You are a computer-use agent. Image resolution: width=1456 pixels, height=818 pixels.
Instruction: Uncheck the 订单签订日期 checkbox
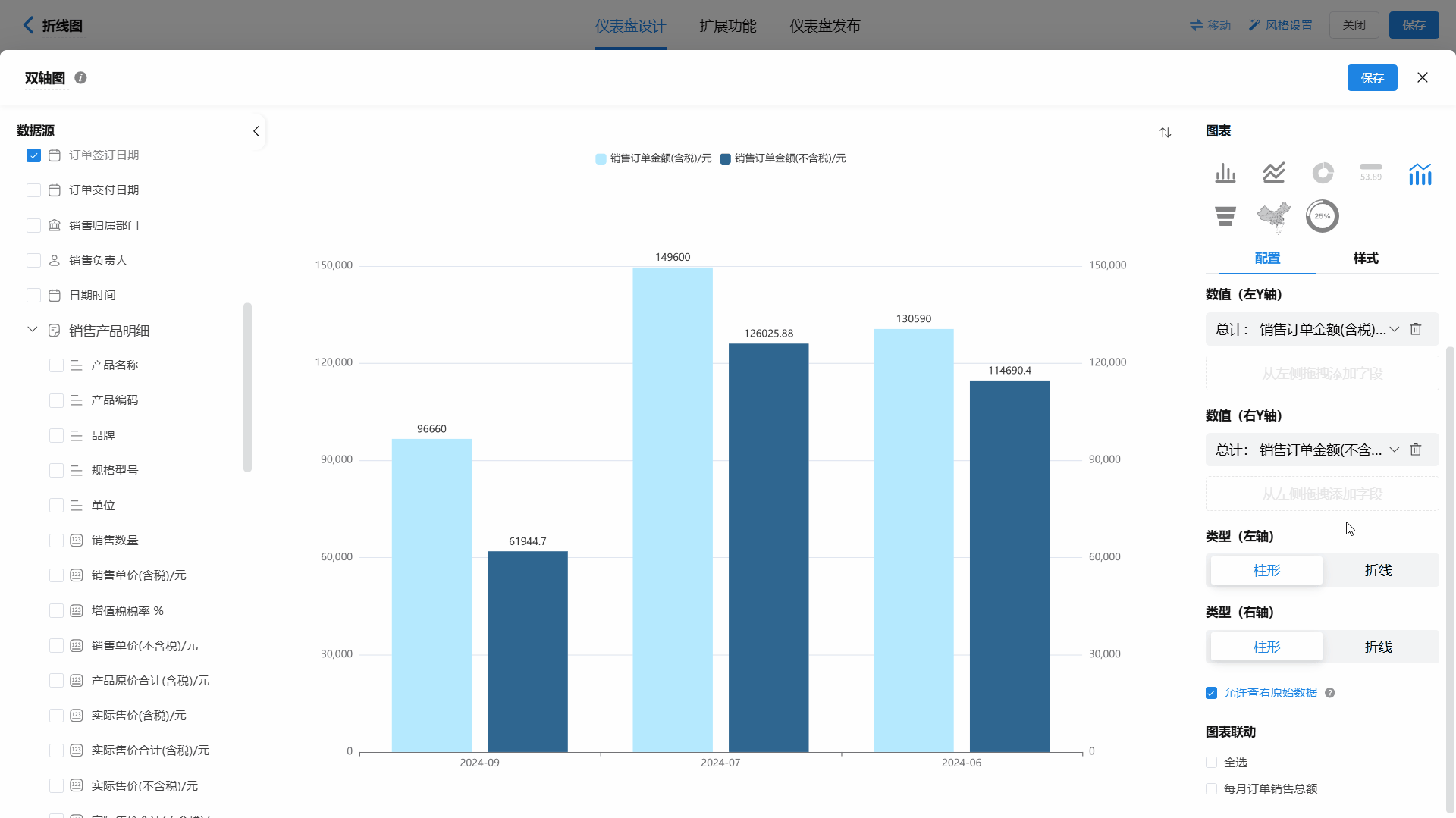click(33, 155)
